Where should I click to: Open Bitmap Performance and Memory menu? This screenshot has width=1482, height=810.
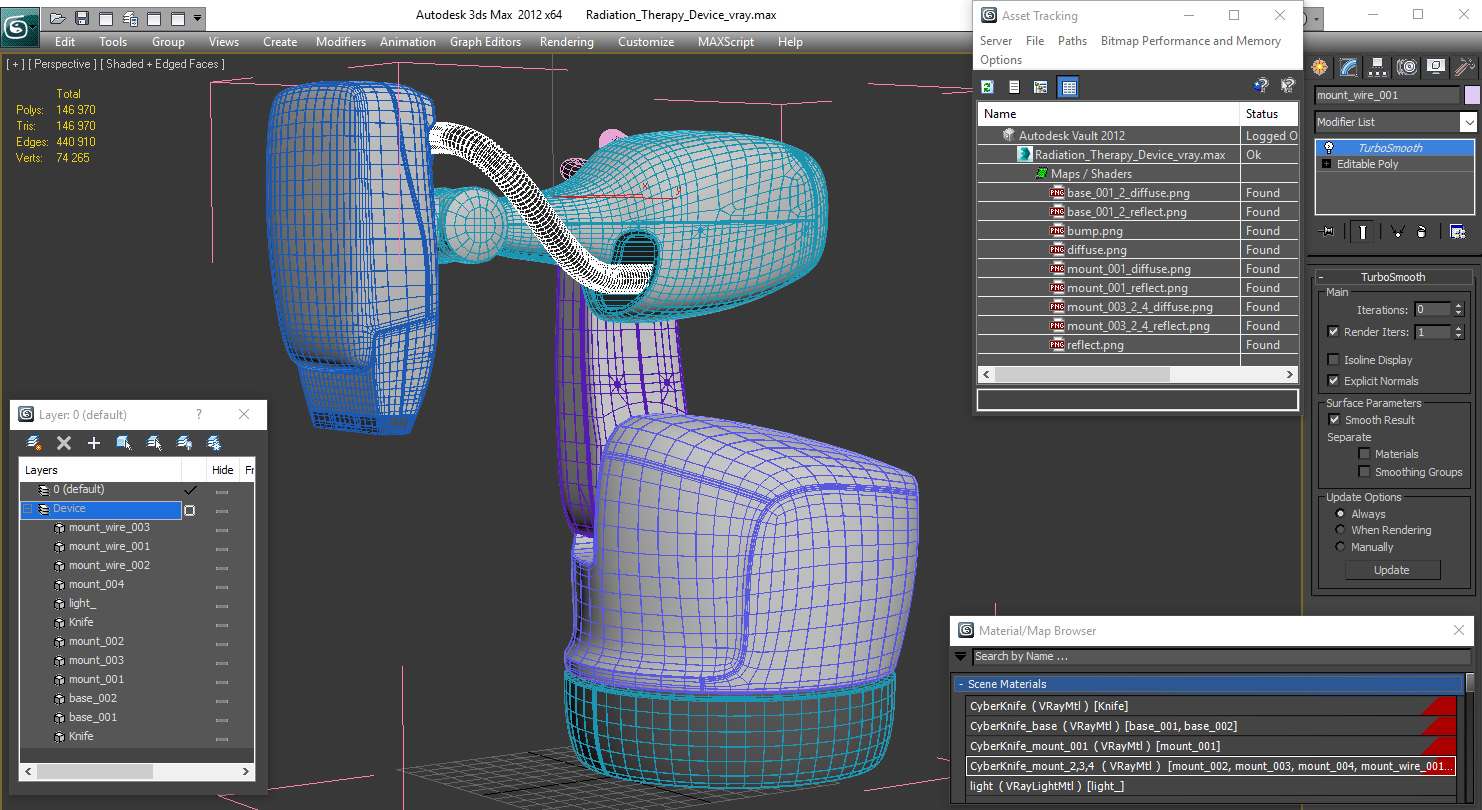point(1190,41)
